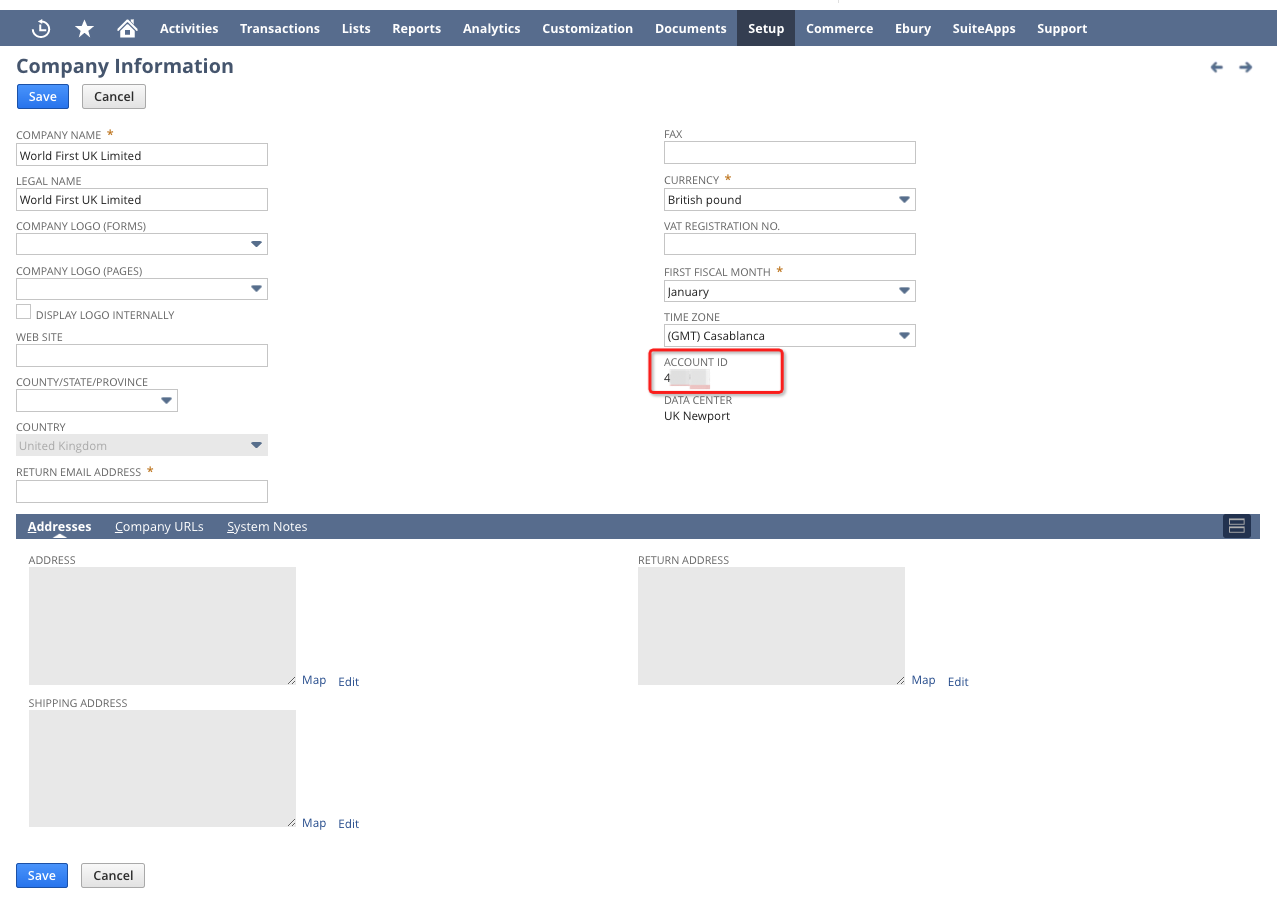
Task: Click the top Save button
Action: click(42, 96)
